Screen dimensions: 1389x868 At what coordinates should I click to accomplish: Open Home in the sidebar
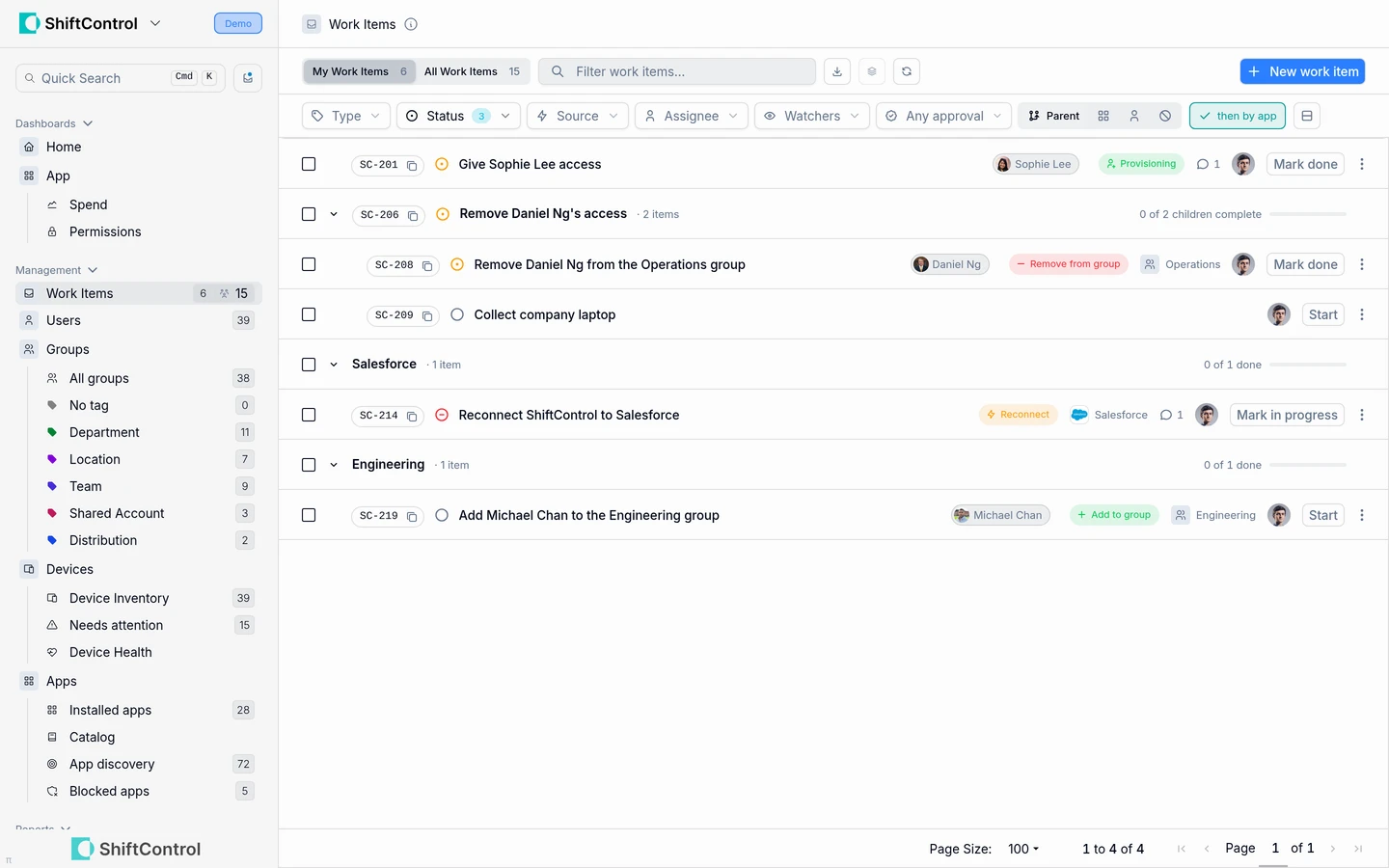tap(64, 147)
